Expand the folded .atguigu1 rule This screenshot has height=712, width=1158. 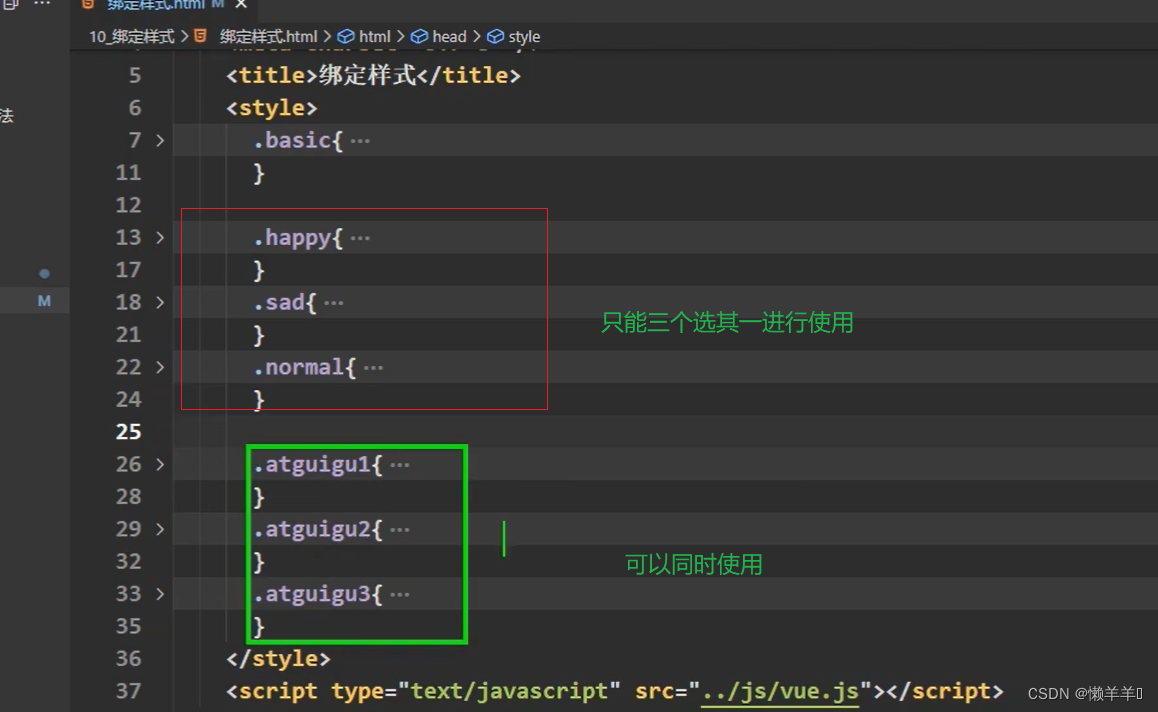coord(160,465)
